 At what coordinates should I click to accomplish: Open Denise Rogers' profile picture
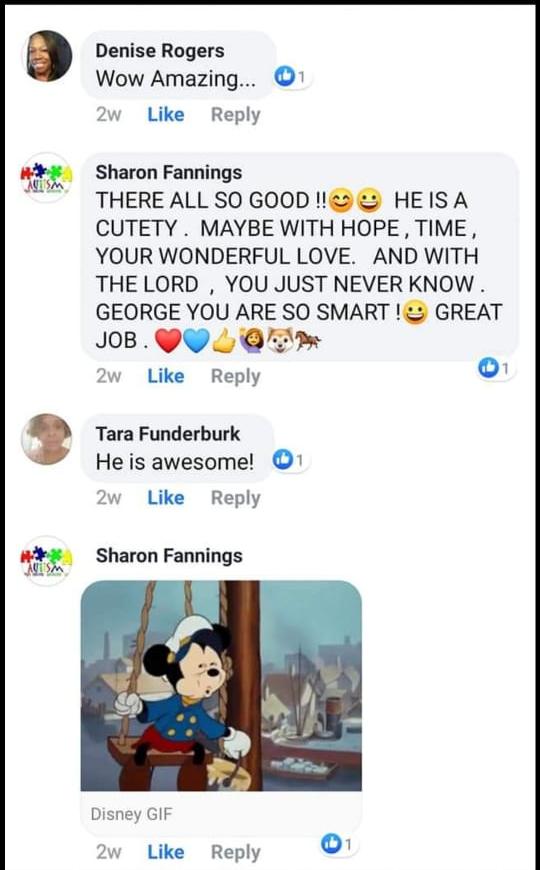click(x=47, y=55)
